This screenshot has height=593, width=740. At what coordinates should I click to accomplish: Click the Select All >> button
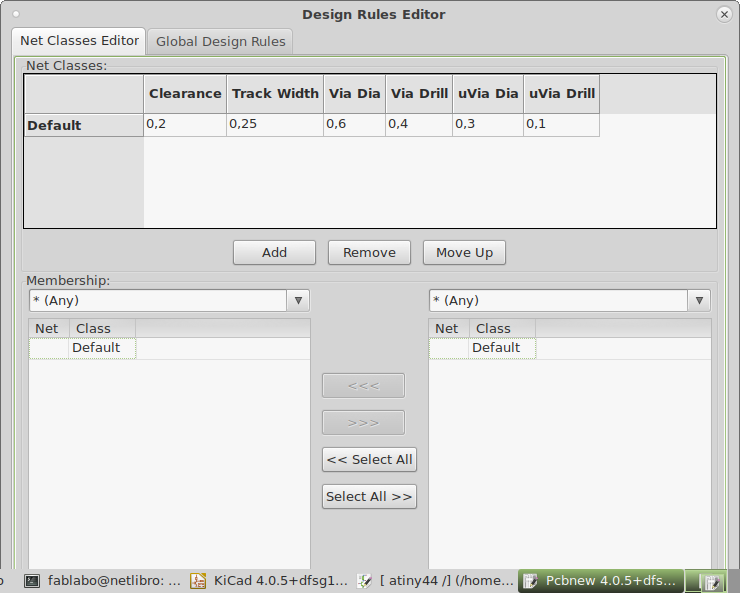(x=369, y=496)
